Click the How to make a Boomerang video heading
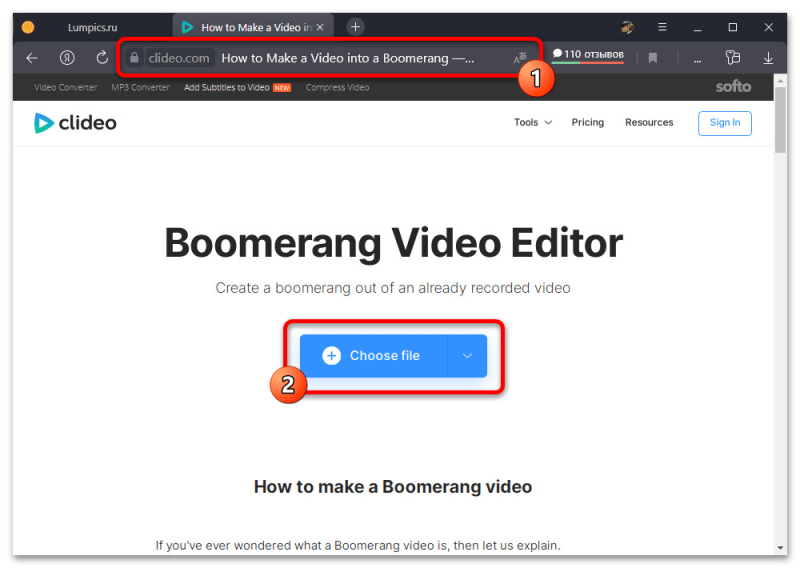The image size is (800, 568). [x=393, y=487]
